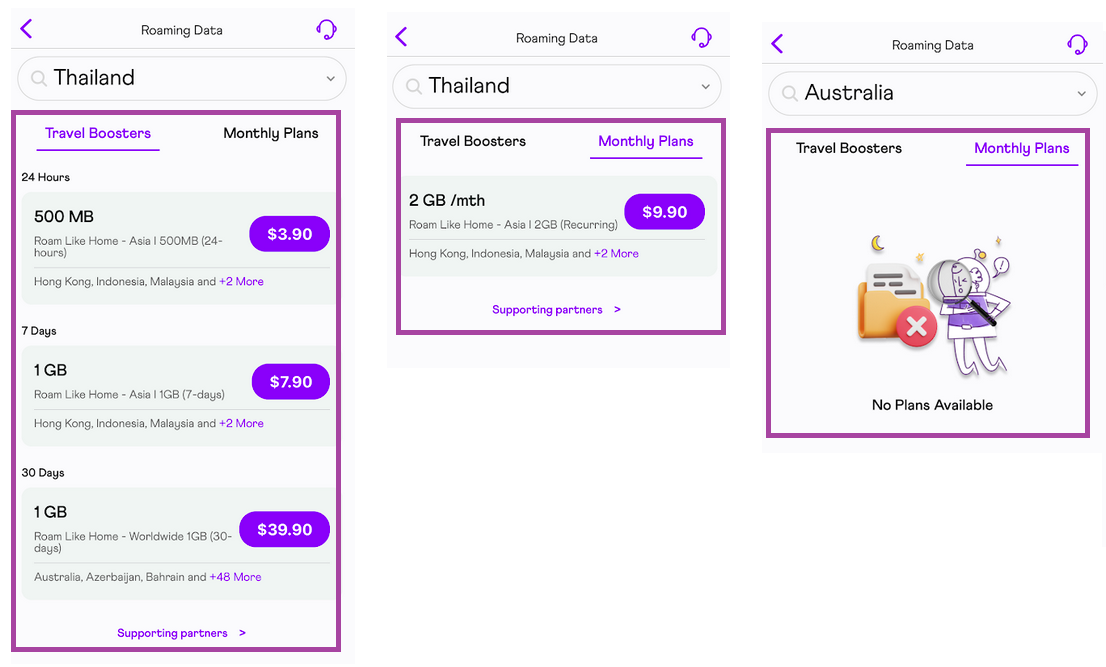Subscribe to $9.90 2 GB monthly plan

point(664,212)
